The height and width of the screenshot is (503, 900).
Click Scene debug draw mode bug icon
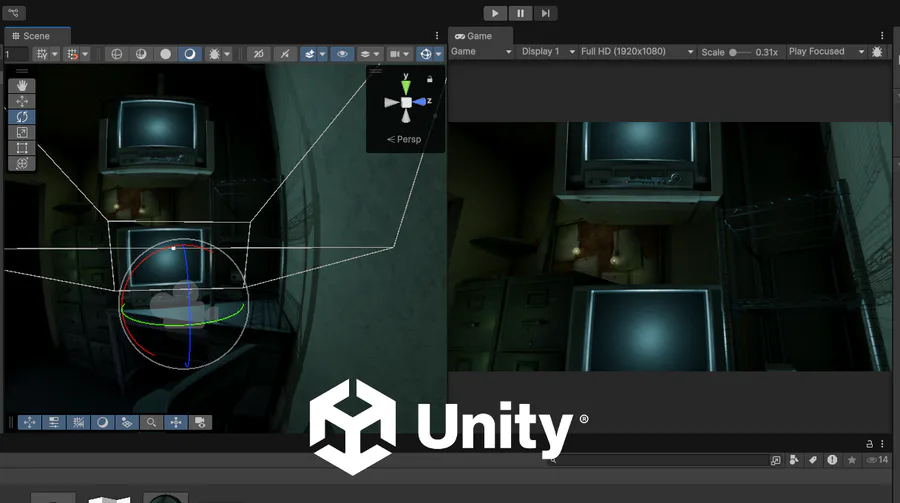point(214,54)
